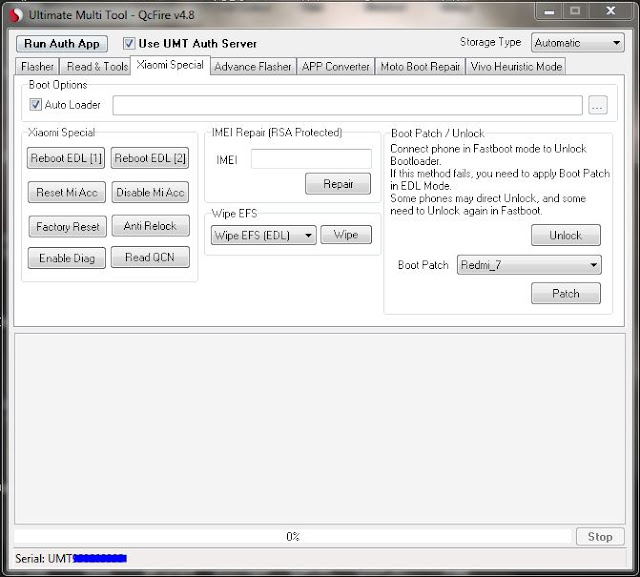Click Disable Mi Acc button
Viewport: 640px width, 577px height.
[150, 192]
